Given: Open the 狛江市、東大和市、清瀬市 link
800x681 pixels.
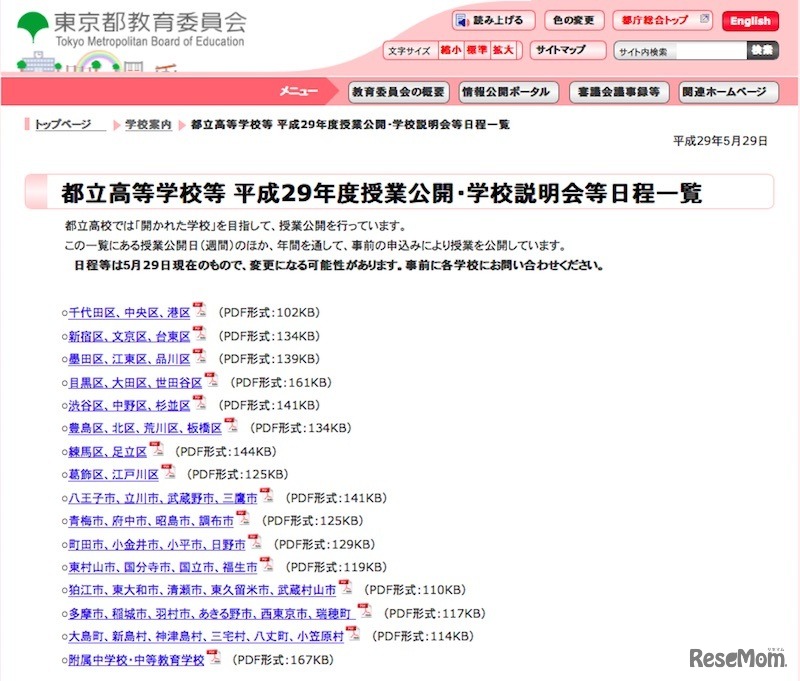Looking at the screenshot, I should click(203, 590).
